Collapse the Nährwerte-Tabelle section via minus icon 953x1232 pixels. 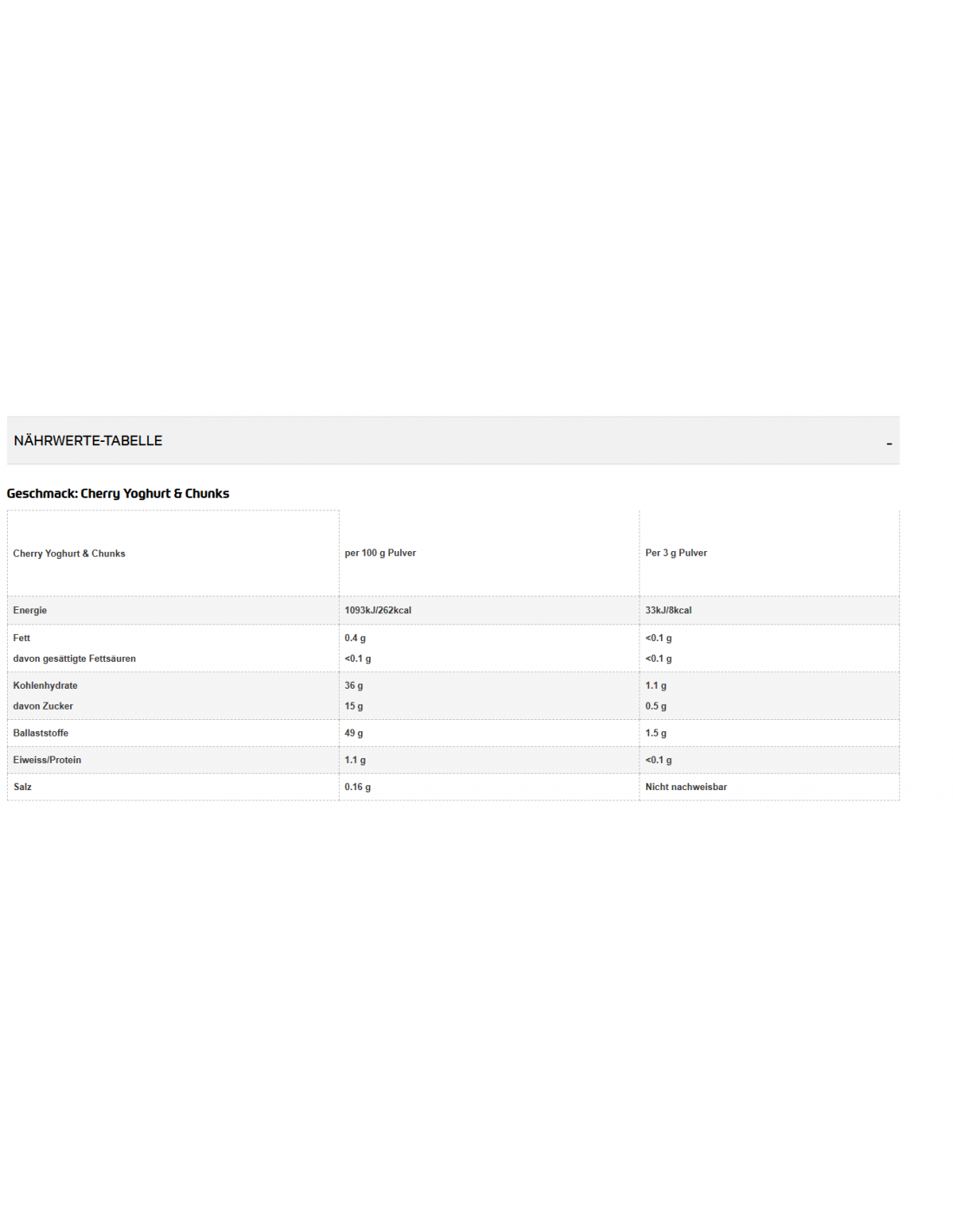[x=889, y=443]
